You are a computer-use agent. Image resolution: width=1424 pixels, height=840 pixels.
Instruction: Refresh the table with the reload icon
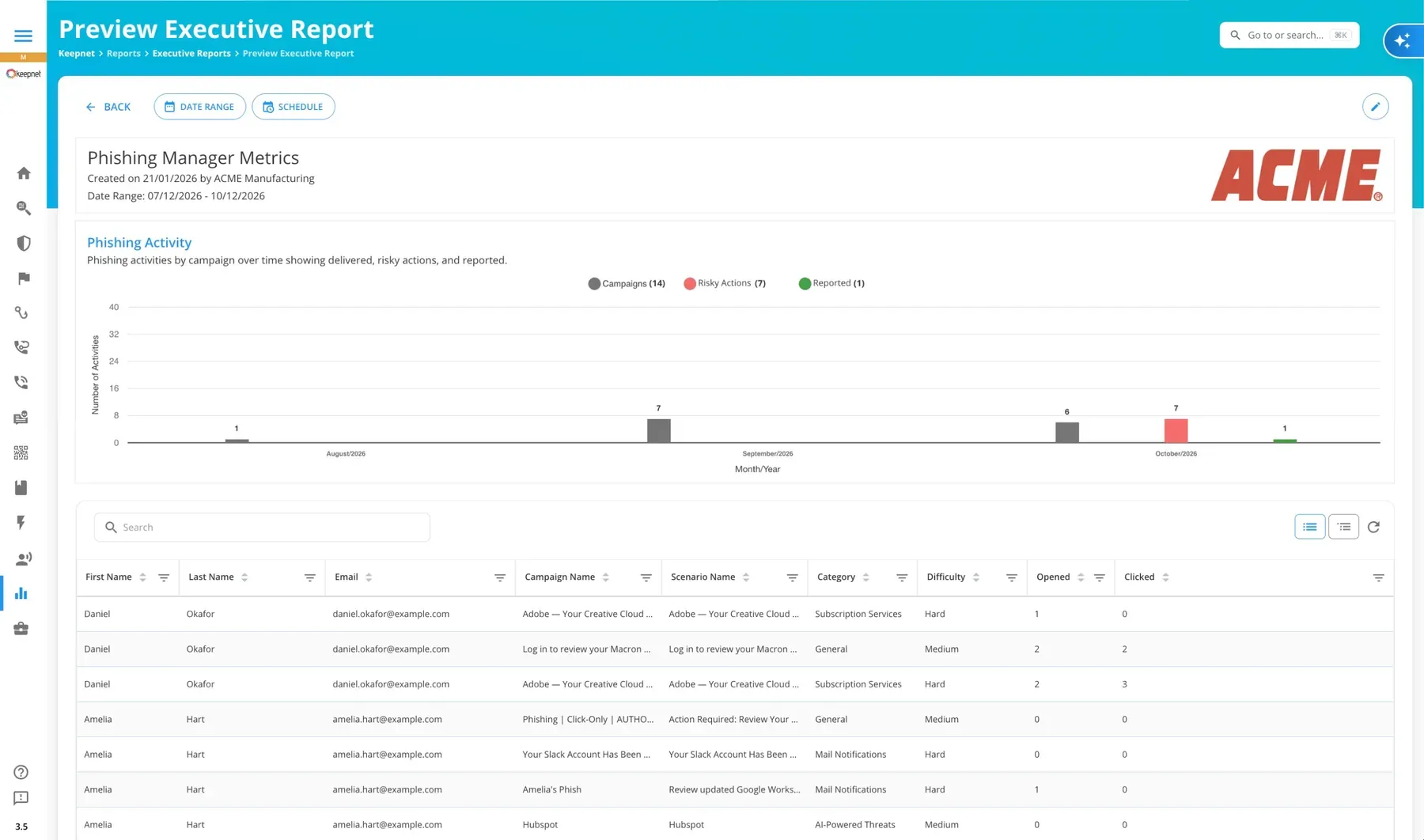(x=1373, y=527)
